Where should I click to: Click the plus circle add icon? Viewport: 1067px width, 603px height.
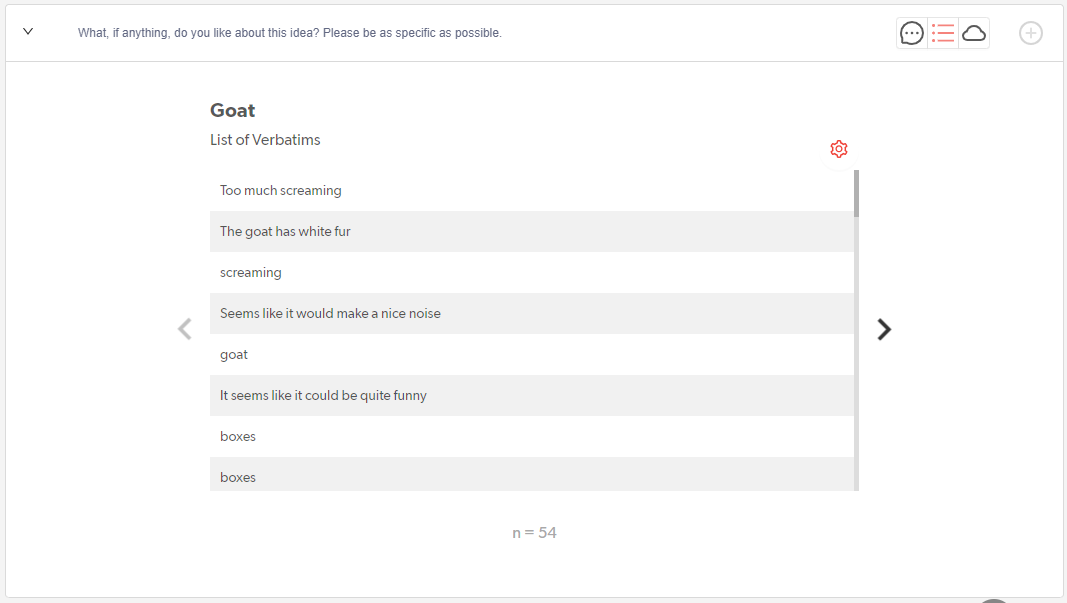(x=1030, y=33)
